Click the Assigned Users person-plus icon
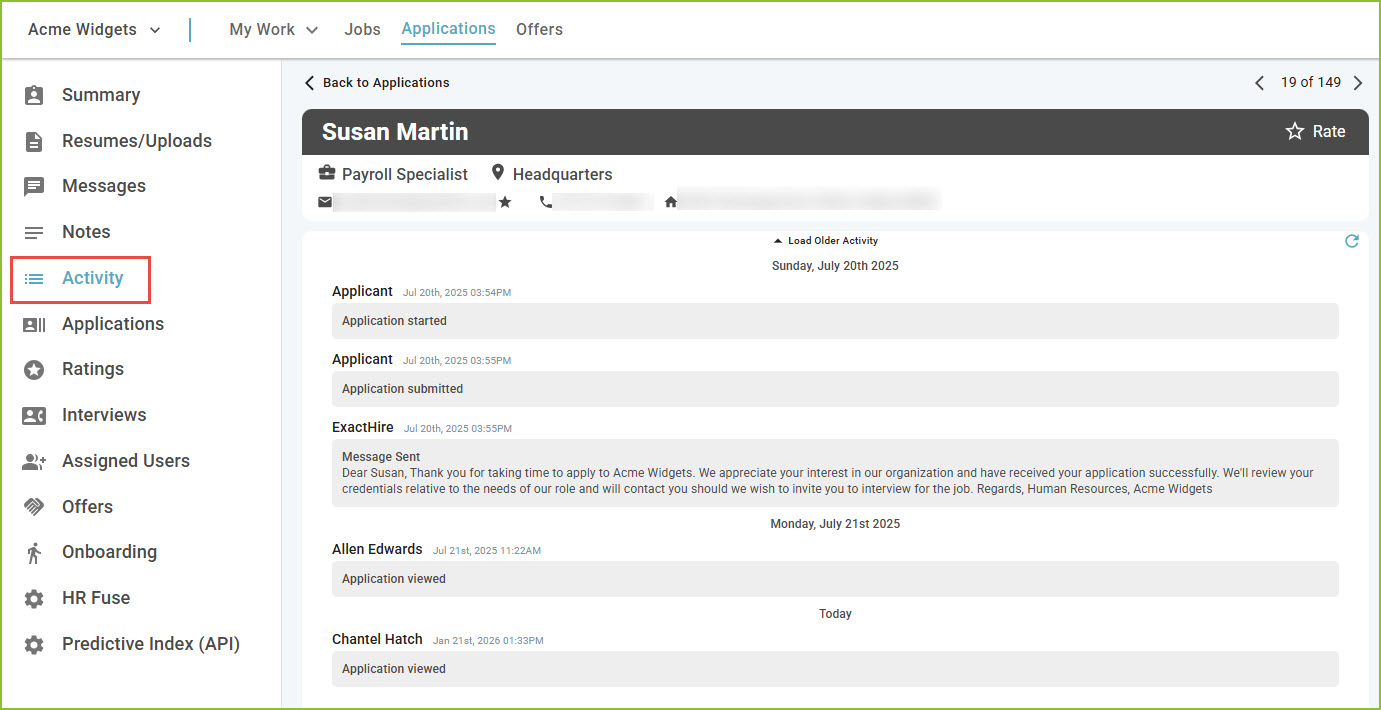The height and width of the screenshot is (710, 1381). click(x=34, y=461)
